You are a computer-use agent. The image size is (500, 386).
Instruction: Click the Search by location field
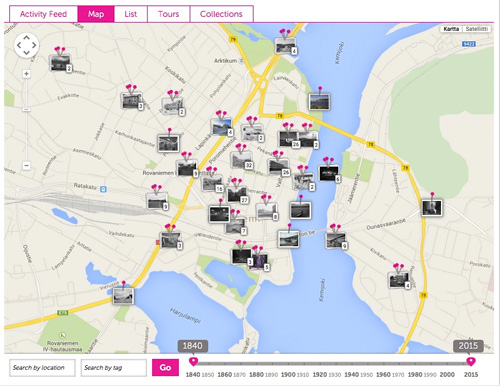[x=42, y=368]
